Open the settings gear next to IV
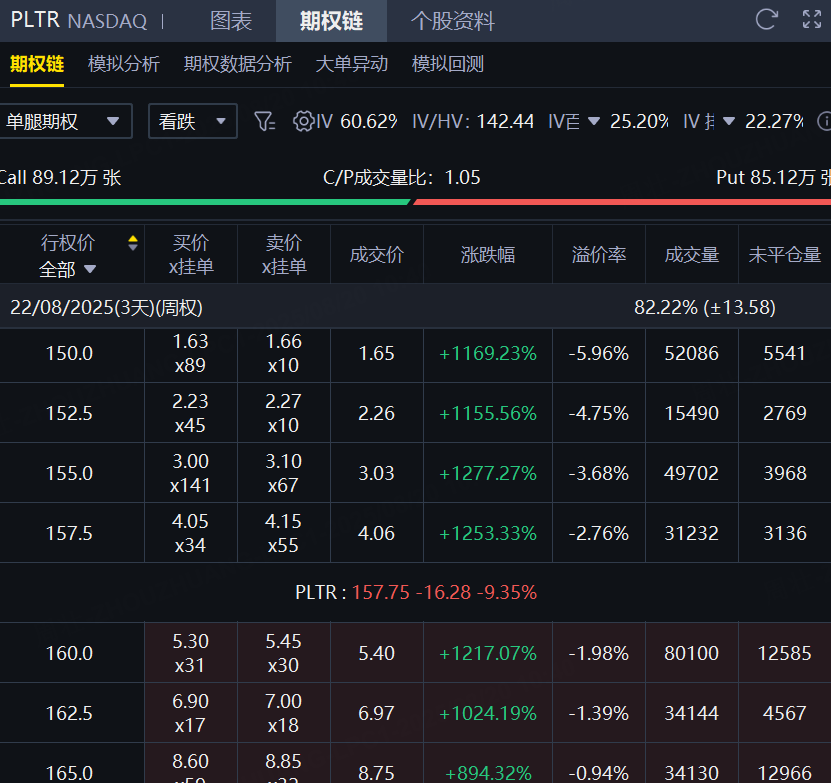831x783 pixels. click(303, 121)
